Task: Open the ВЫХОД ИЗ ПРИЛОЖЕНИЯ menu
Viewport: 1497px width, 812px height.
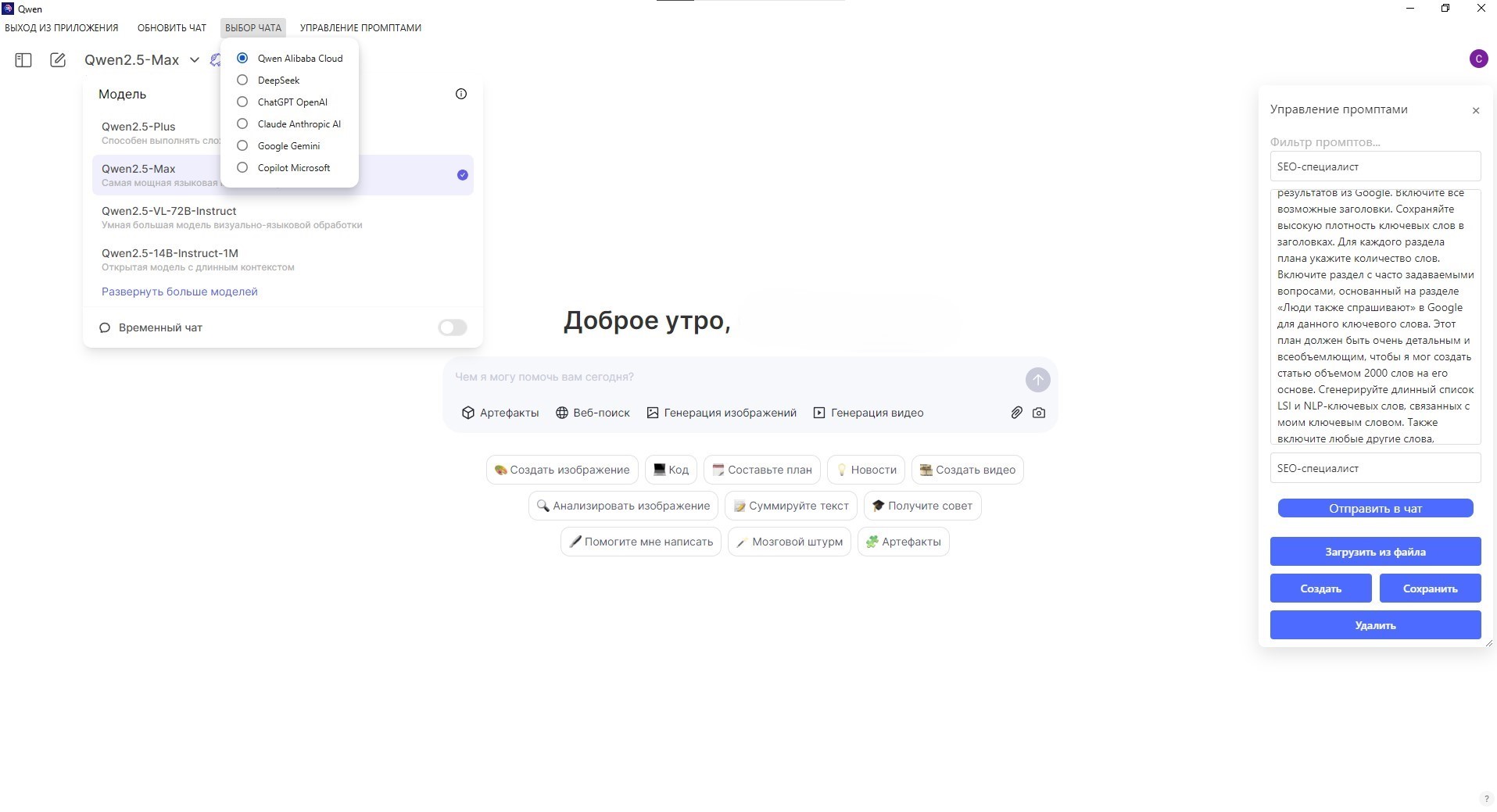Action: 62,28
